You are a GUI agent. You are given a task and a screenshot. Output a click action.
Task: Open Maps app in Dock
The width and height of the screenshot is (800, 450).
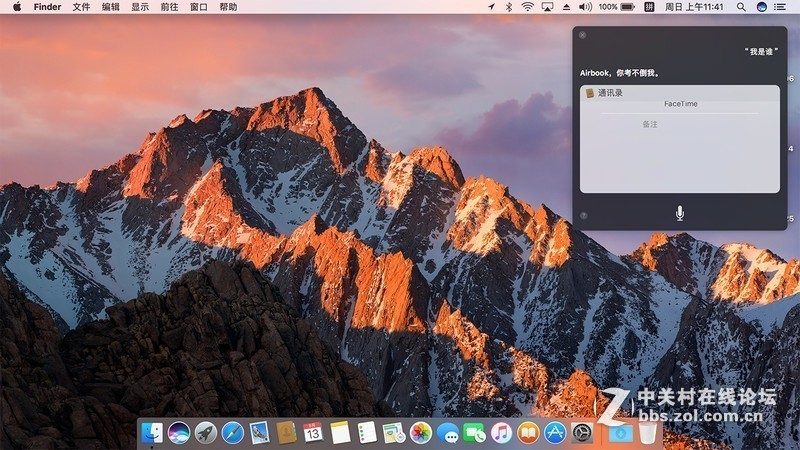[394, 433]
